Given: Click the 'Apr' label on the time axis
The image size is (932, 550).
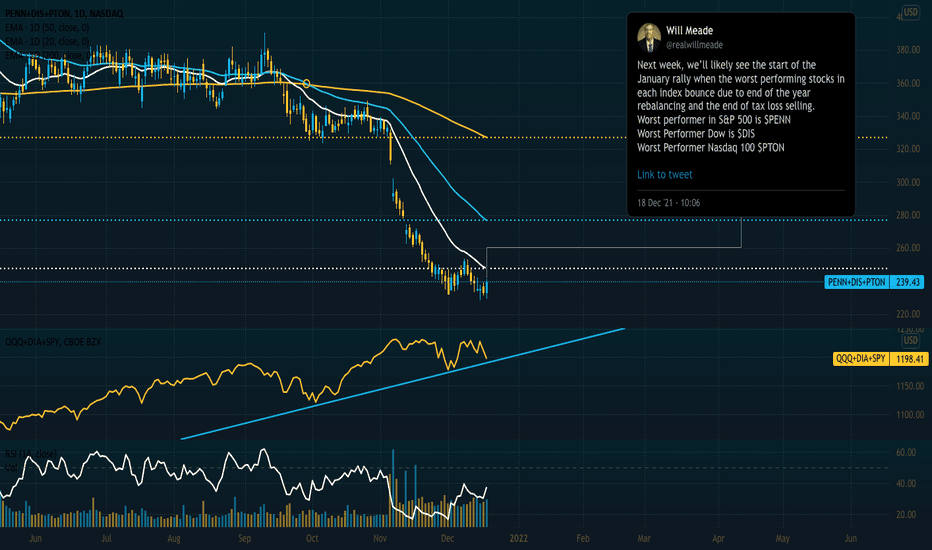Looking at the screenshot, I should tap(718, 538).
